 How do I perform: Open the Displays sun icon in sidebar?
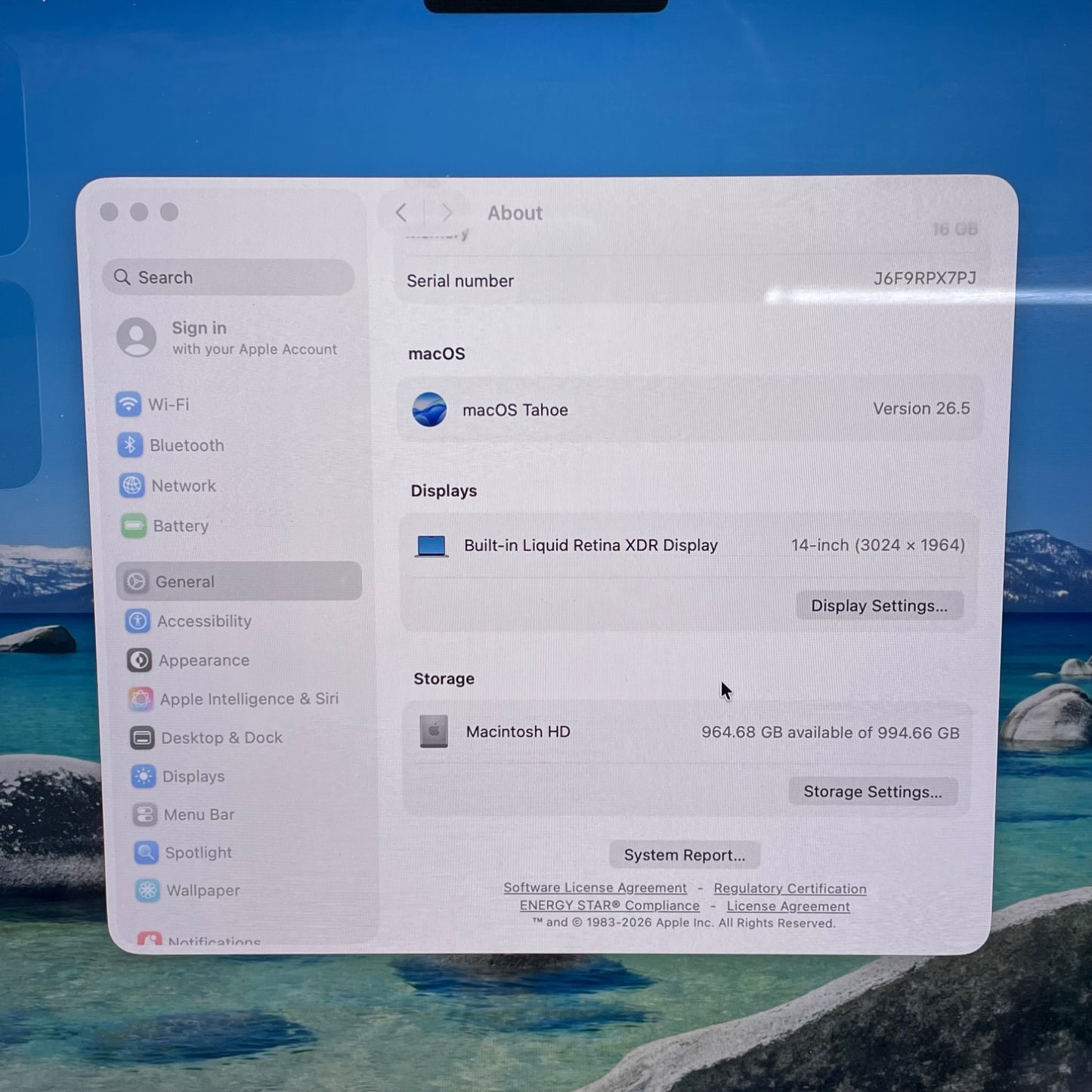144,776
